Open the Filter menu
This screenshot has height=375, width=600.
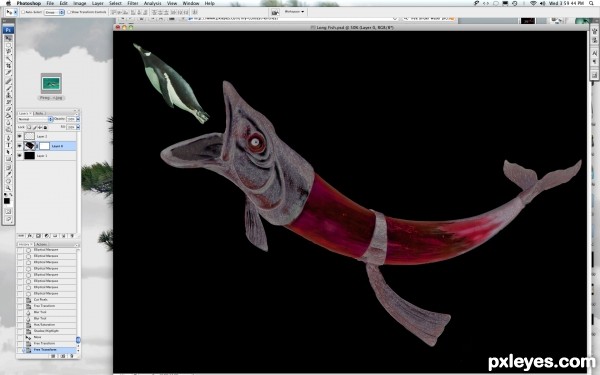coord(133,3)
